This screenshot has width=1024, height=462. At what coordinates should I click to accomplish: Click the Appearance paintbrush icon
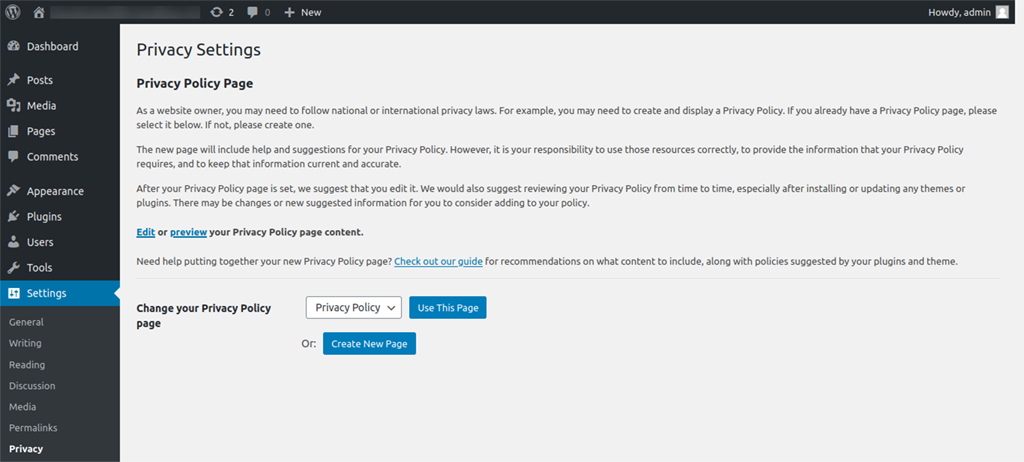click(13, 191)
